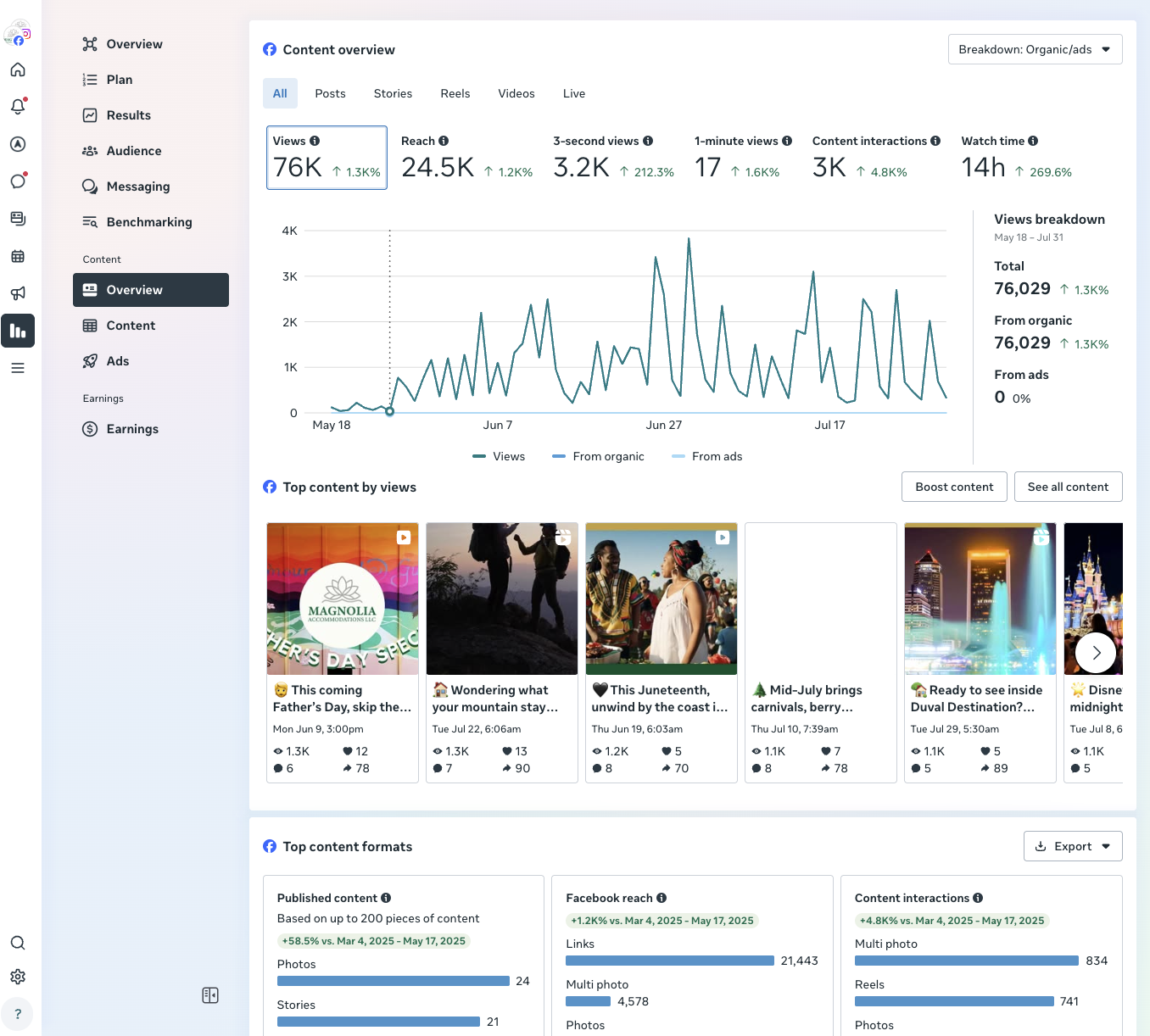Click the Boost content button
The image size is (1150, 1036).
click(954, 487)
